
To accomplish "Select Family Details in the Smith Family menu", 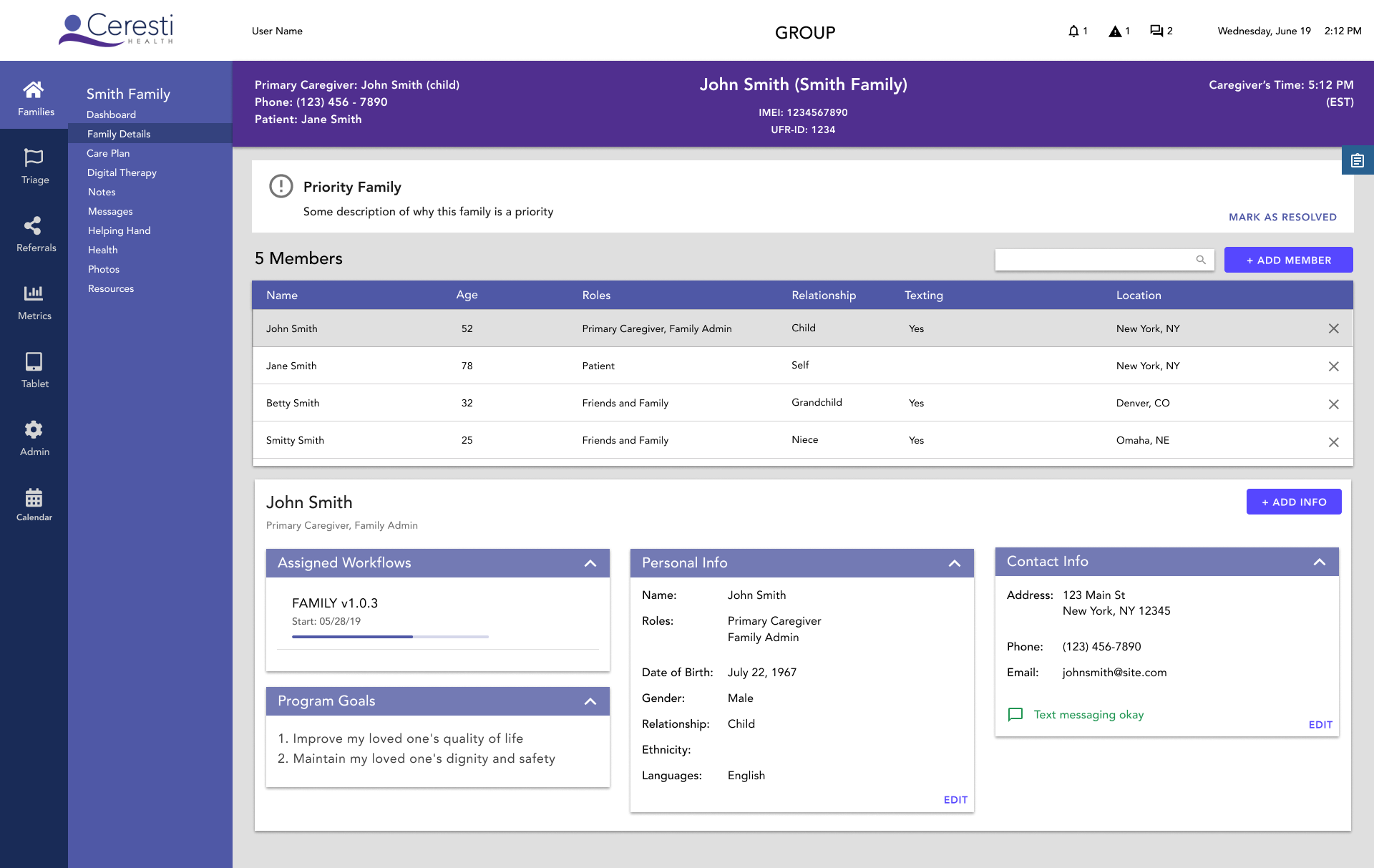I will (119, 134).
